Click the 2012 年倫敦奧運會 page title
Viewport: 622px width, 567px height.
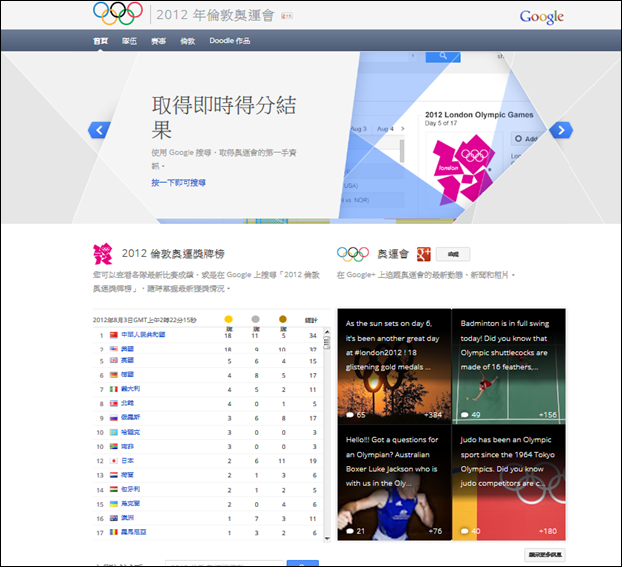point(215,15)
